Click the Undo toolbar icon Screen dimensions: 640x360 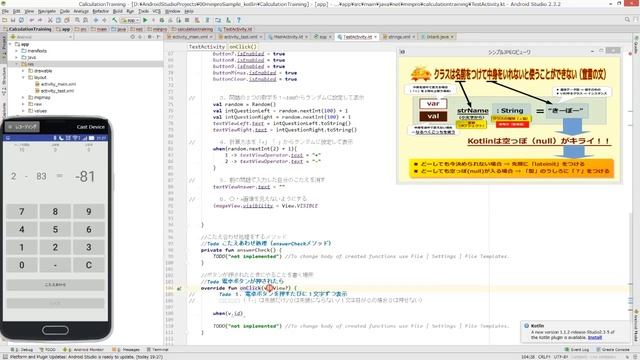click(x=31, y=20)
